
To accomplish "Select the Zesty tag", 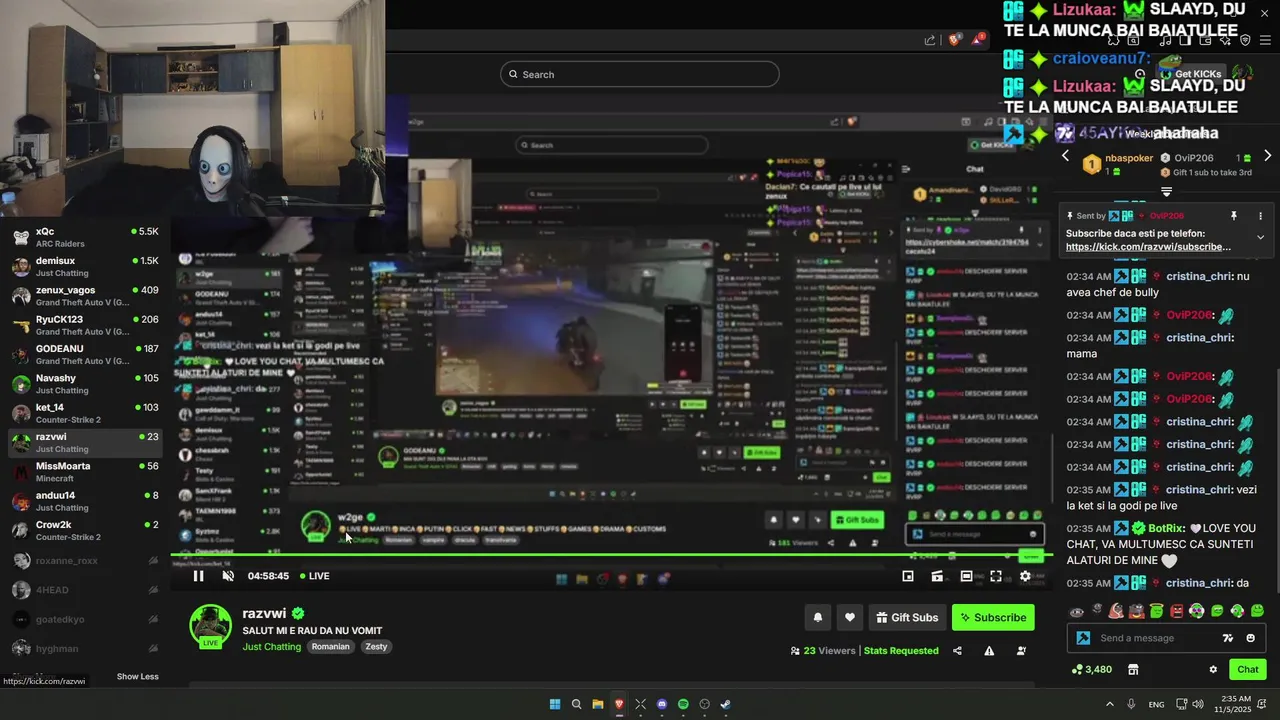I will (x=376, y=647).
